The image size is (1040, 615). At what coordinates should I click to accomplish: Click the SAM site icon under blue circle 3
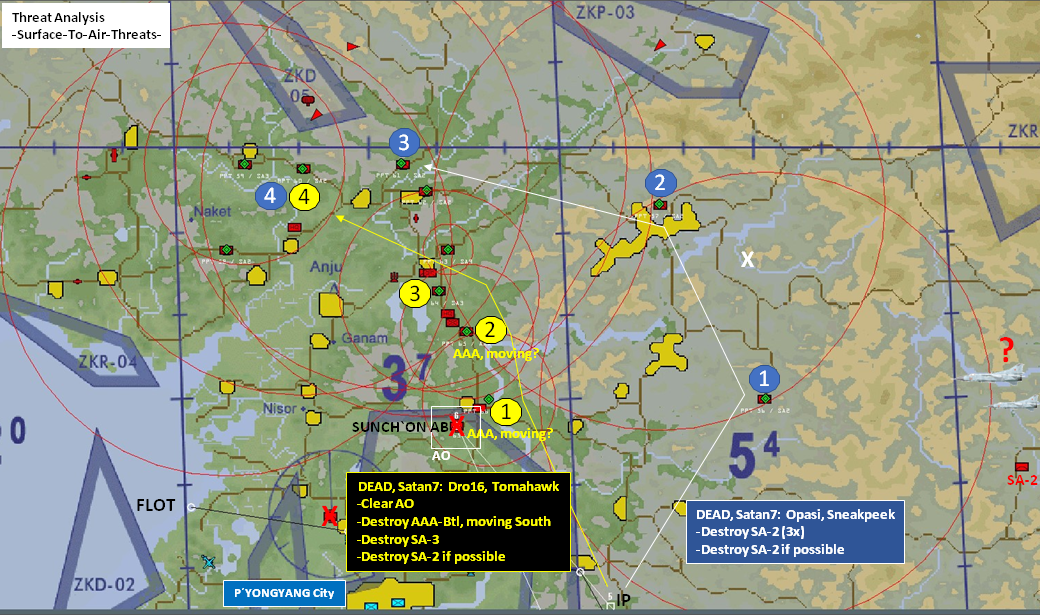(402, 164)
